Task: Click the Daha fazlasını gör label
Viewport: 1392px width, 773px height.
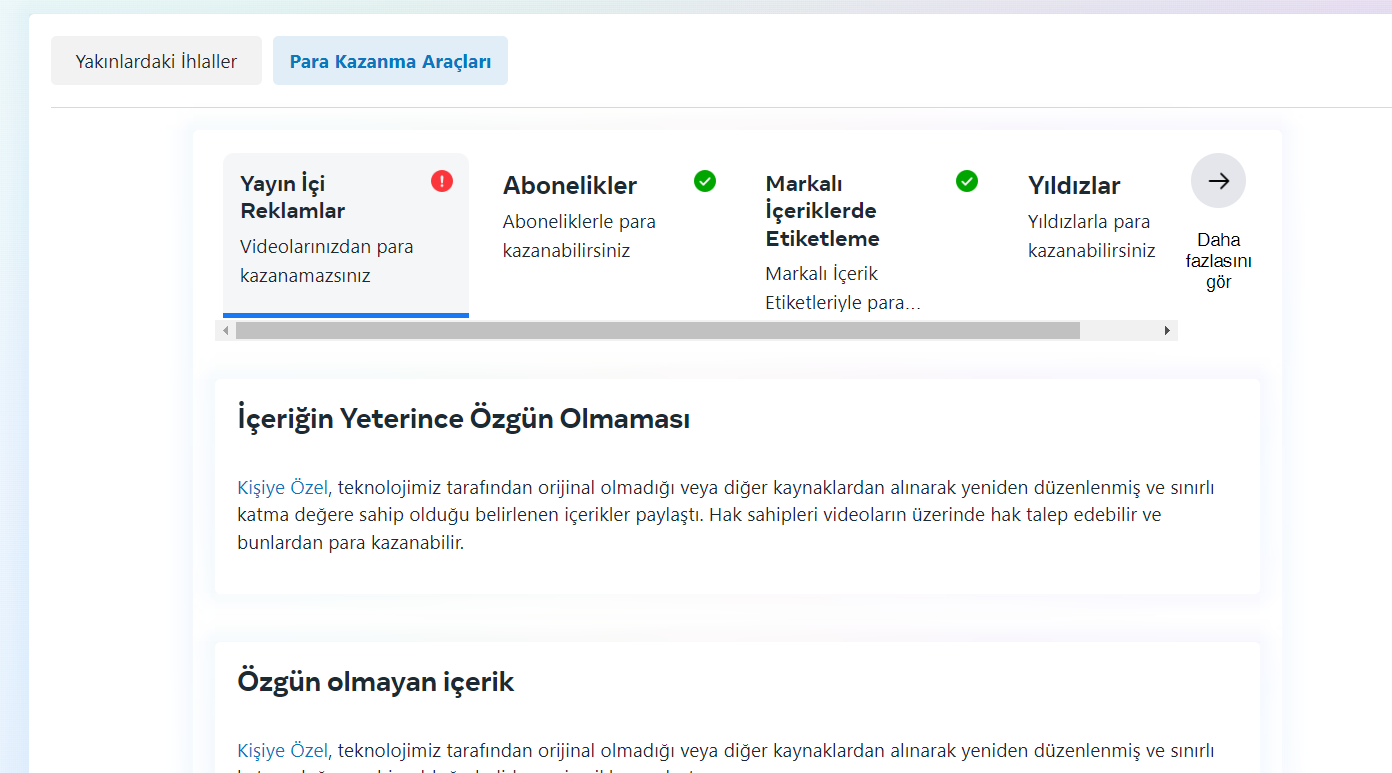Action: coord(1218,261)
